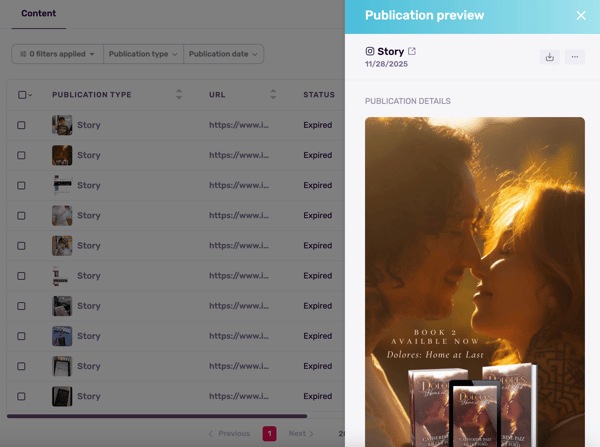Sort by Publication Type column arrows
The width and height of the screenshot is (600, 447).
[179, 95]
